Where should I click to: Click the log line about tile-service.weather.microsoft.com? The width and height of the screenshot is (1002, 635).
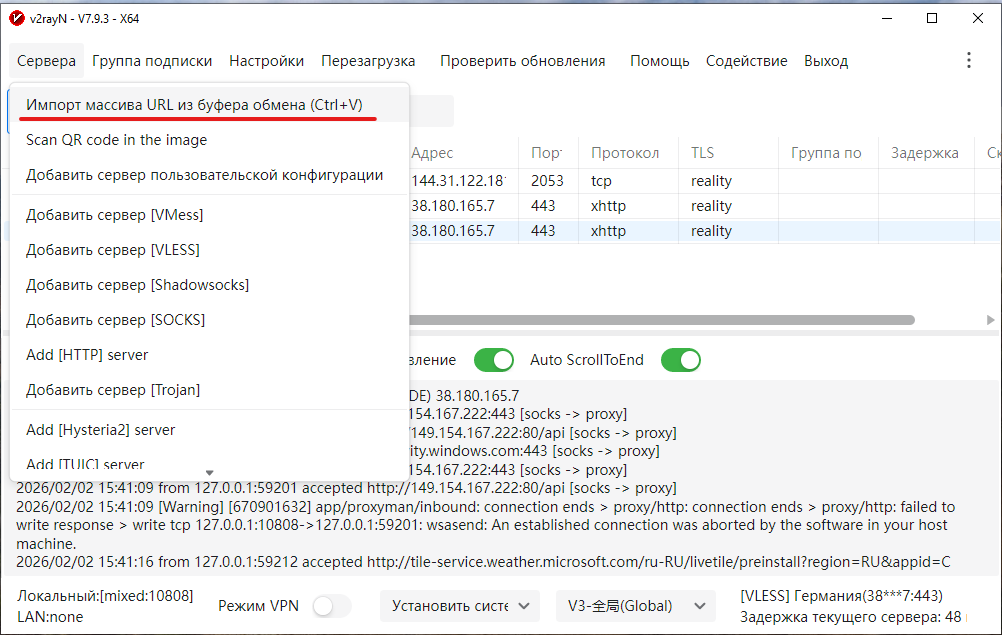click(483, 562)
